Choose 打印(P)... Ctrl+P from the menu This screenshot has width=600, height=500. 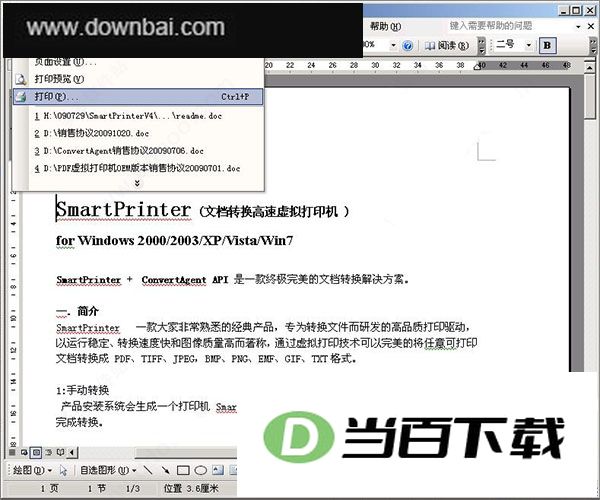click(x=138, y=96)
